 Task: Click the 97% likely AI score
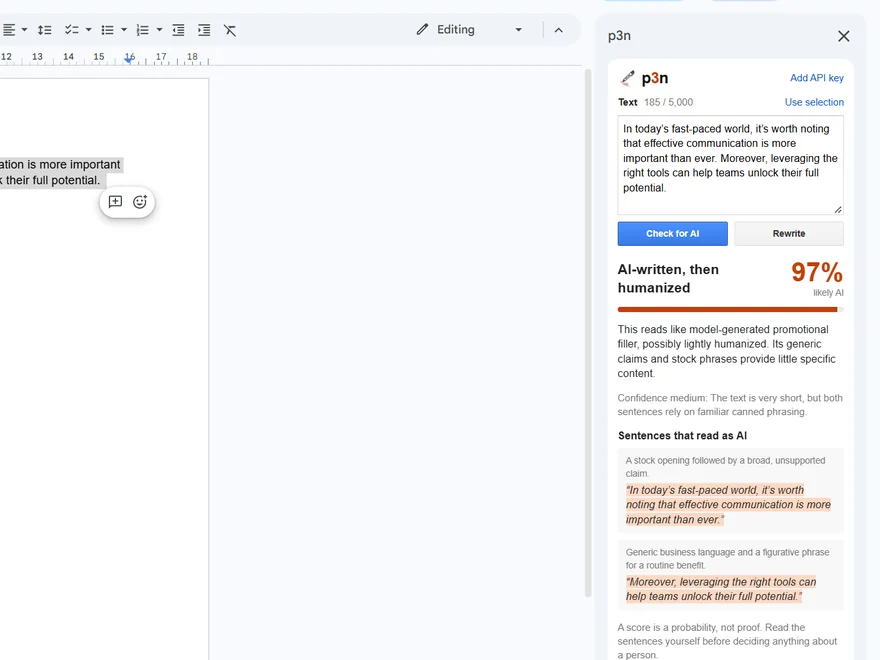click(817, 273)
